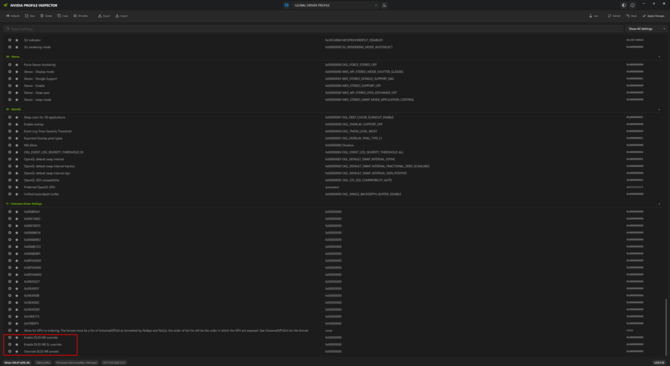Collapse the OpenGL settings section
670x366 pixels.
pyautogui.click(x=659, y=109)
